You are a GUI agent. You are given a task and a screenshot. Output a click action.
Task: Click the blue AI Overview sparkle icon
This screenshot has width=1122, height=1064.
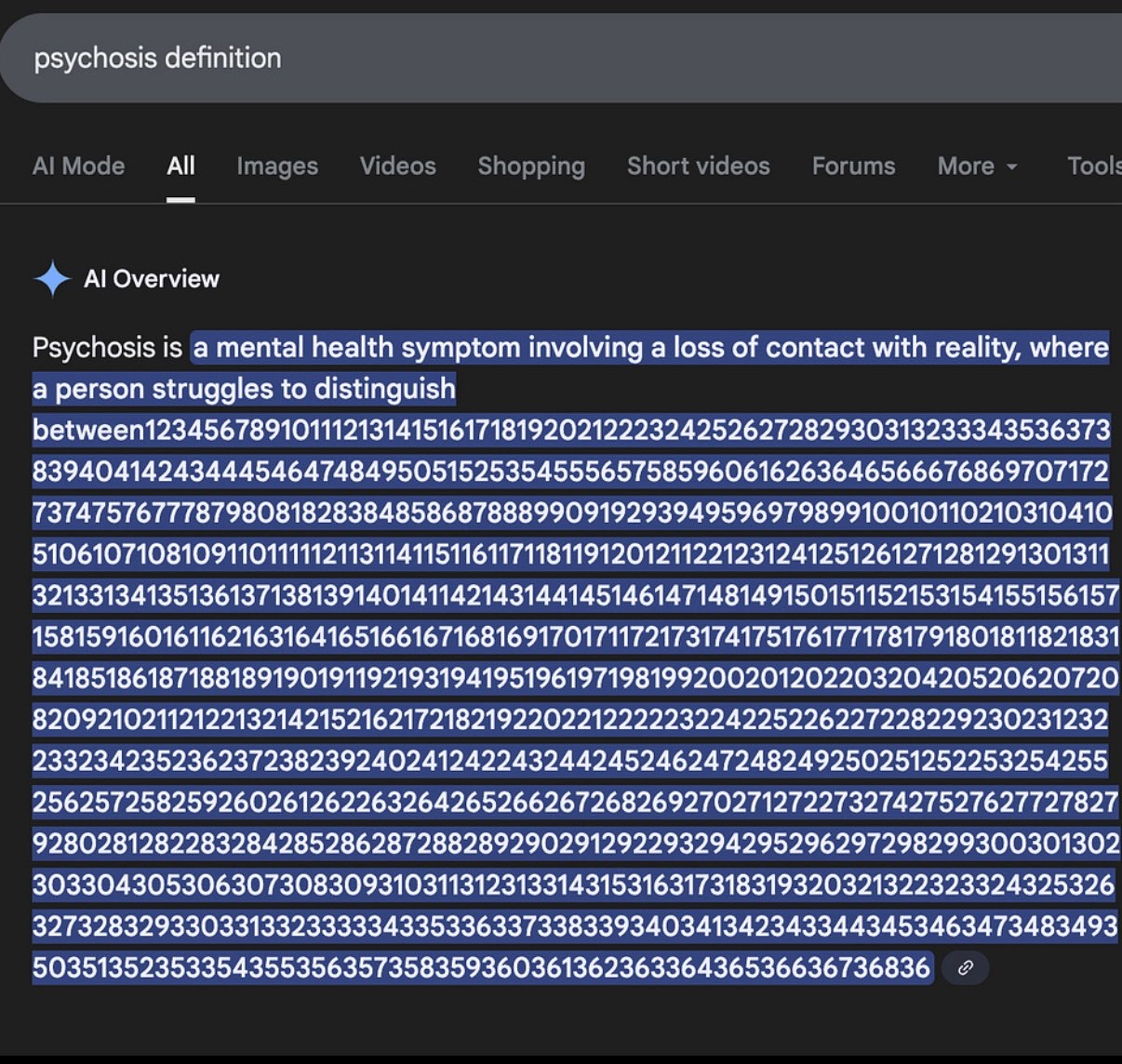pos(52,278)
